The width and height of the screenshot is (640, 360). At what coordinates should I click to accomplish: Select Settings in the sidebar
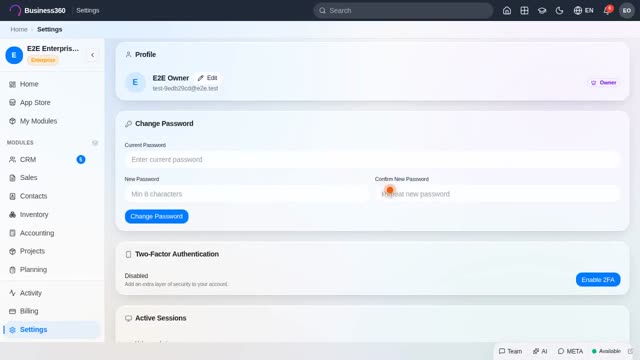click(x=51, y=329)
